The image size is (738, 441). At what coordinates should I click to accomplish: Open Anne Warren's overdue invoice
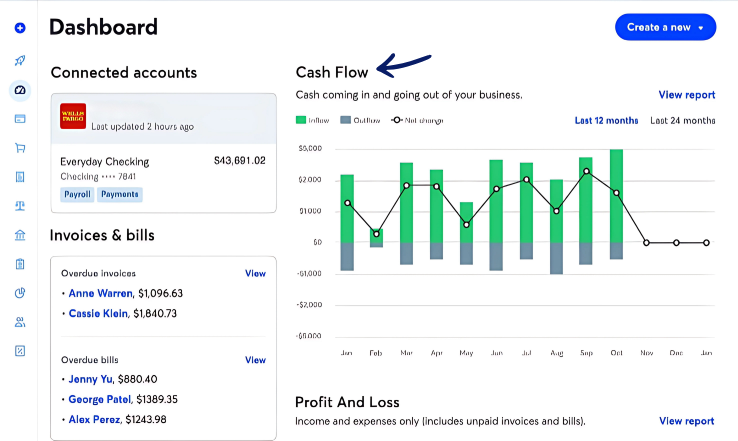tap(98, 293)
